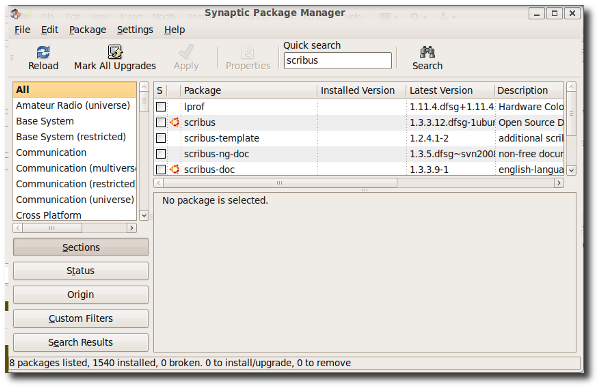
Task: Click the Status filter button
Action: pyautogui.click(x=81, y=271)
